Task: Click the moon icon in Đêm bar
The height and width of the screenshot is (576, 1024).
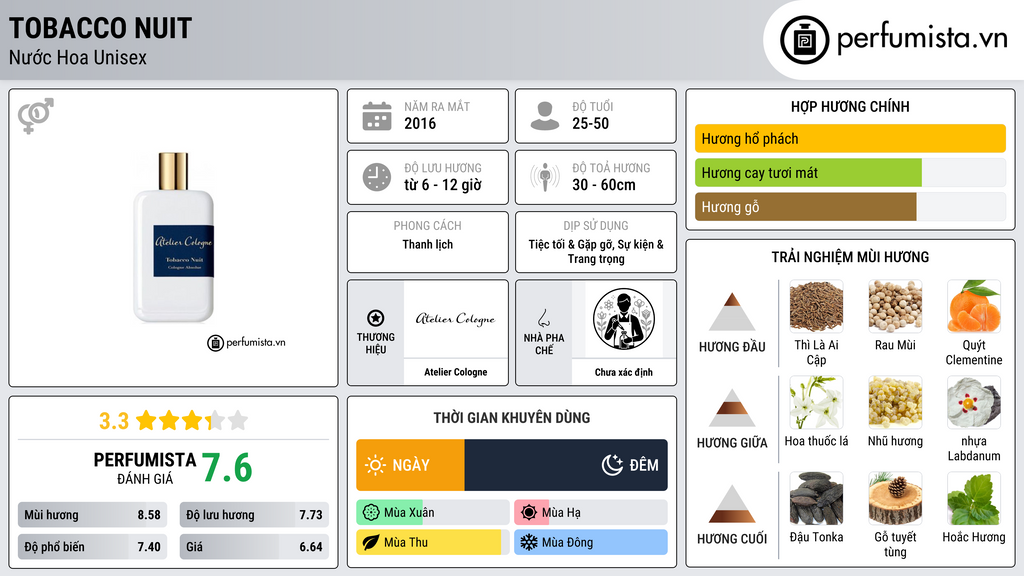Action: 612,465
